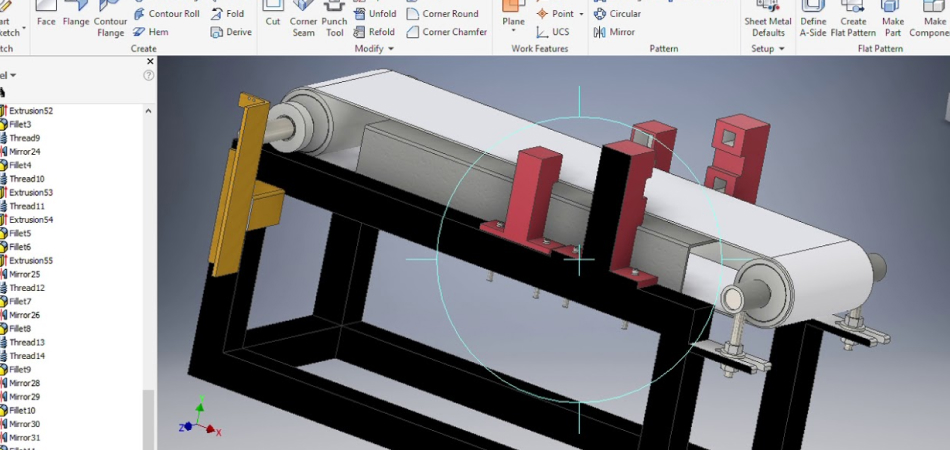Select the Contour Roll tool
This screenshot has height=450, width=950.
tap(166, 14)
